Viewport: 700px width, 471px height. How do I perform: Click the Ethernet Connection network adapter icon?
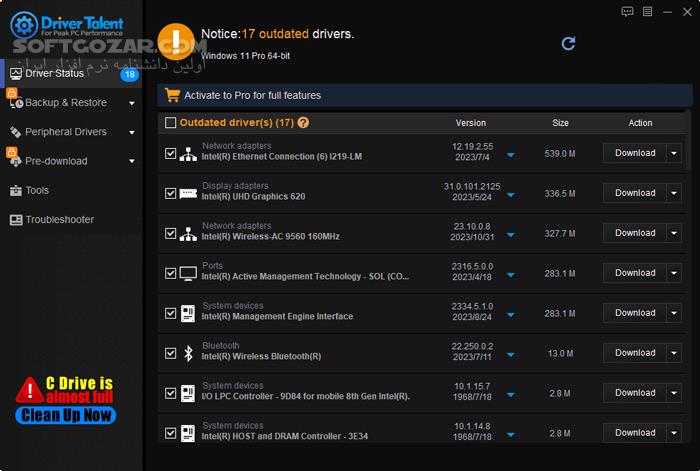[x=188, y=154]
